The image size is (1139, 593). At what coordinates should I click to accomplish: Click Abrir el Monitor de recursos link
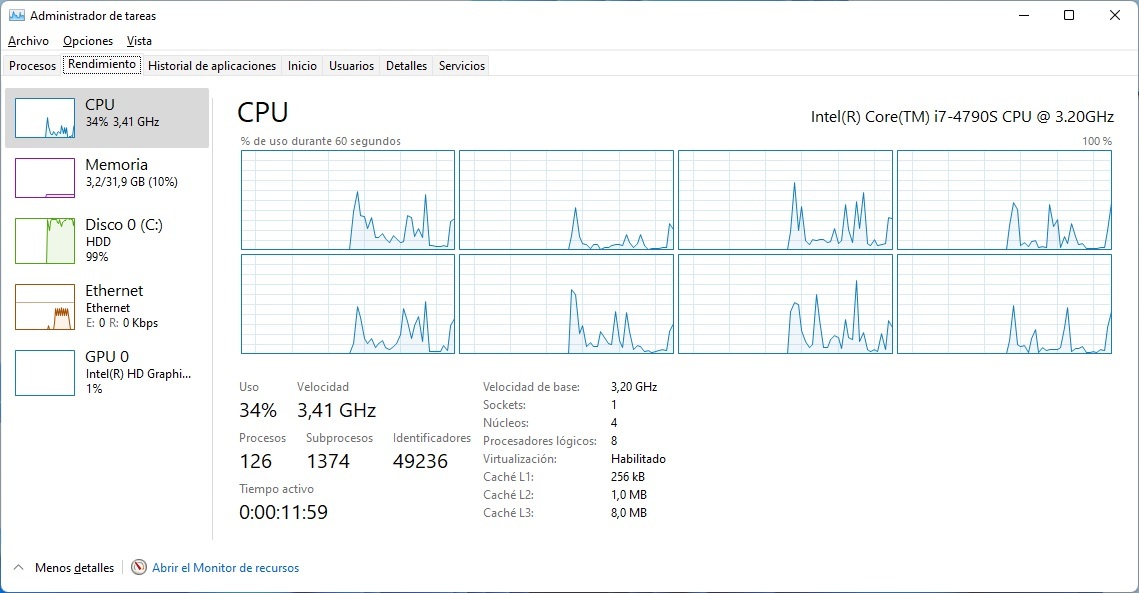tap(225, 568)
